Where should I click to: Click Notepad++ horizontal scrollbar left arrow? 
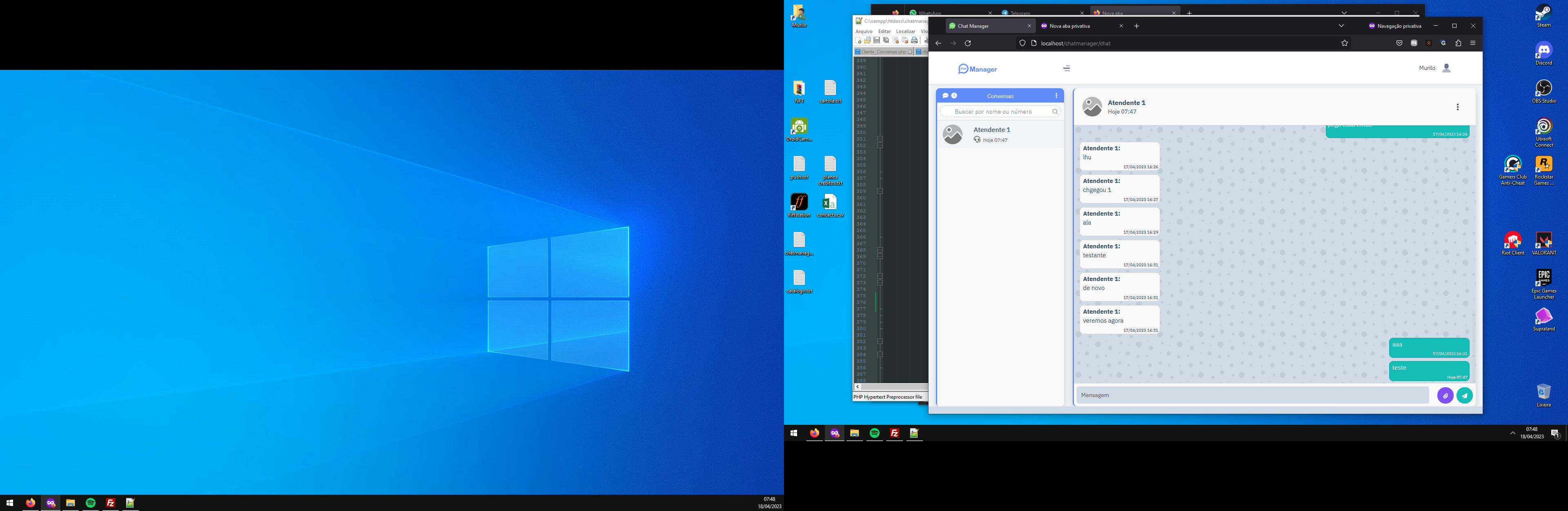[x=857, y=387]
